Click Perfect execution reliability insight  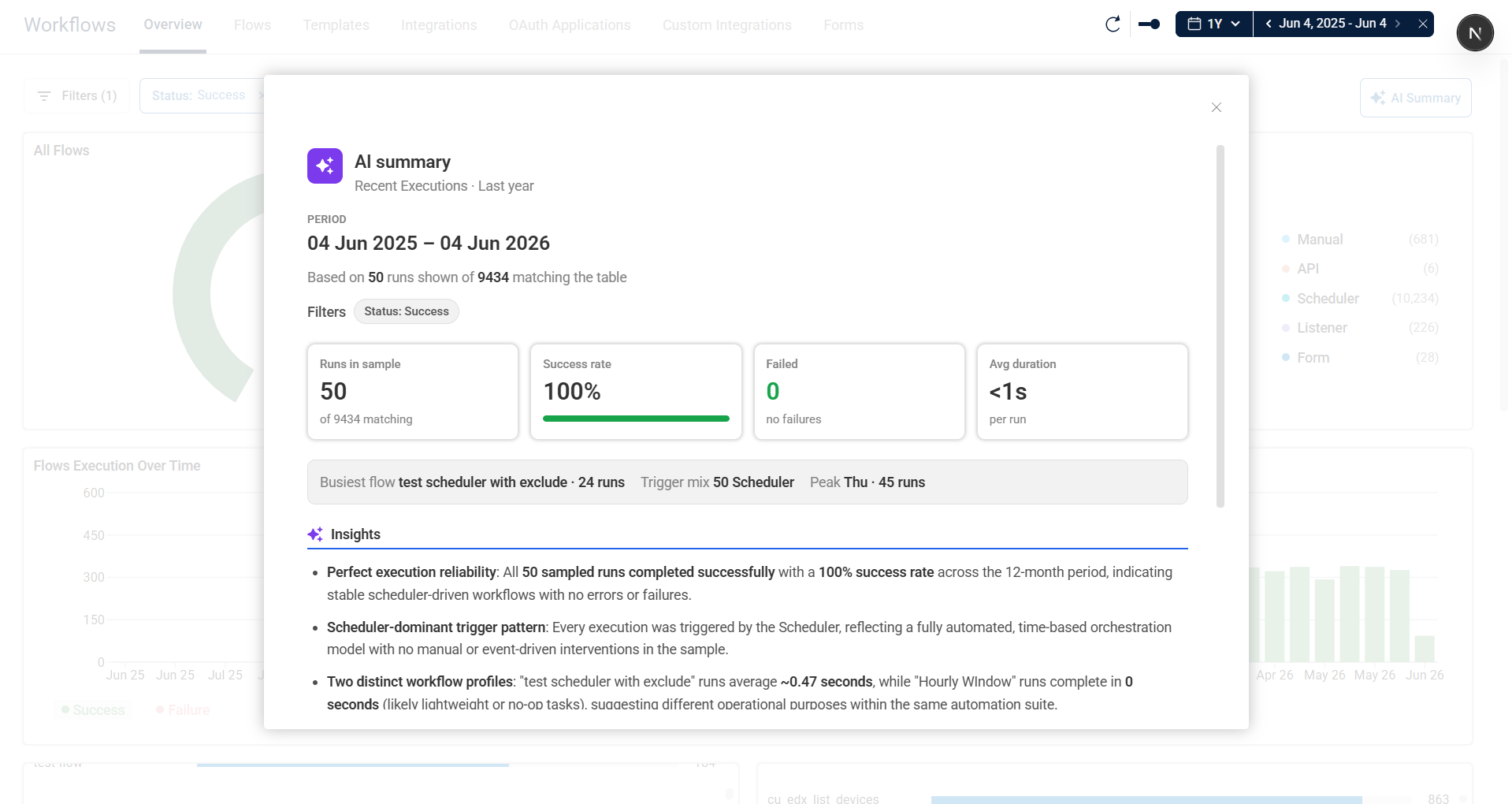[x=749, y=583]
